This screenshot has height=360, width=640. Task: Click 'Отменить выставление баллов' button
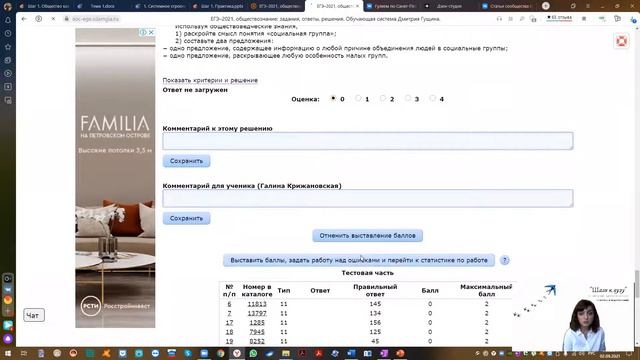click(x=367, y=236)
